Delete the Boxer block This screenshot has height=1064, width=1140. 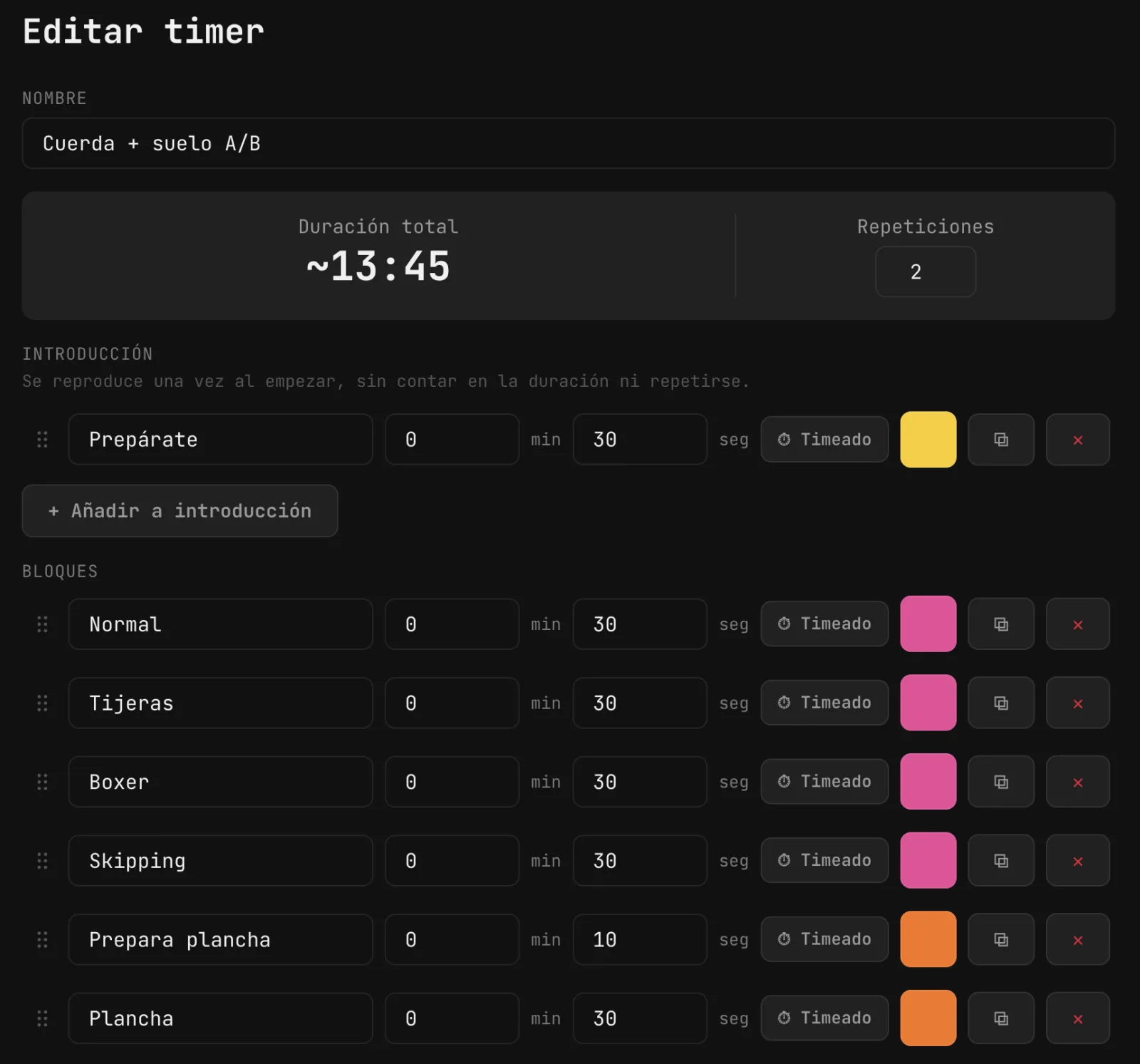tap(1078, 782)
